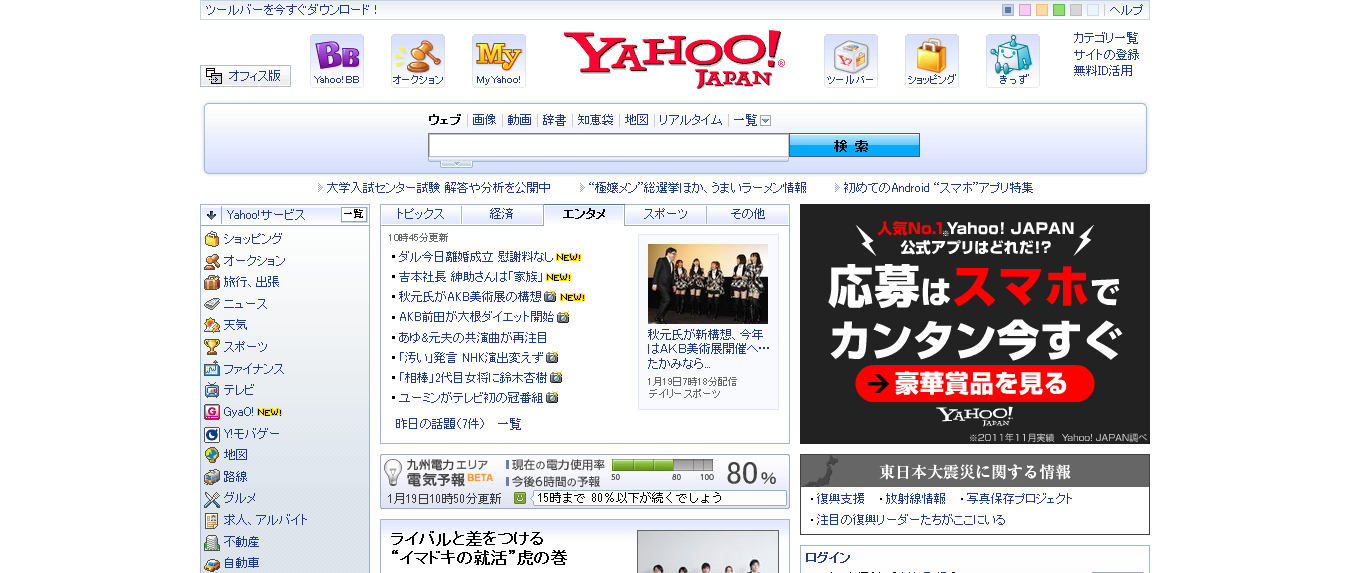
Task: Select the 知恵袋 search type
Action: (x=596, y=120)
